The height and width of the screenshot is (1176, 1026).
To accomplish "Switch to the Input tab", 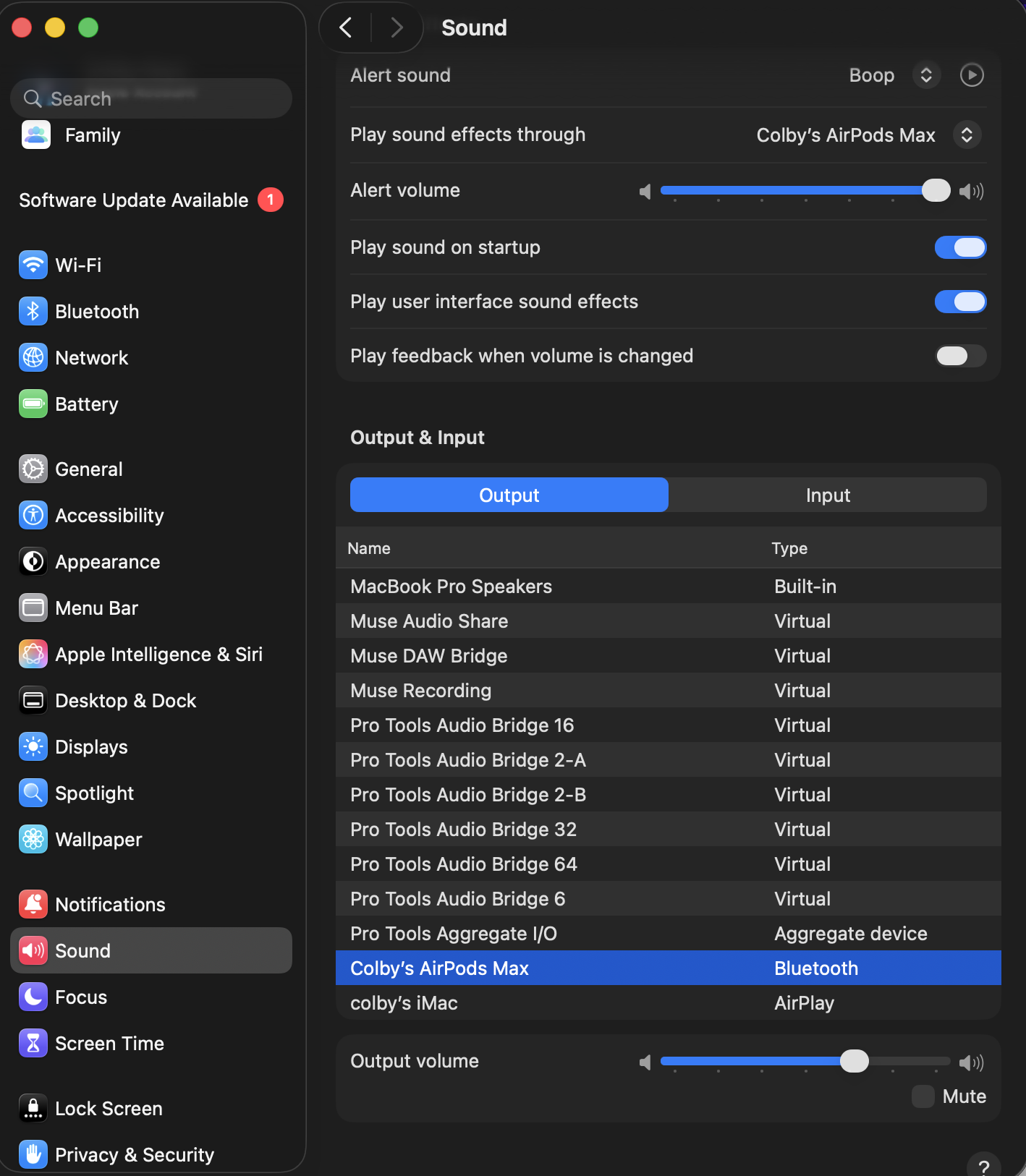I will coord(828,495).
